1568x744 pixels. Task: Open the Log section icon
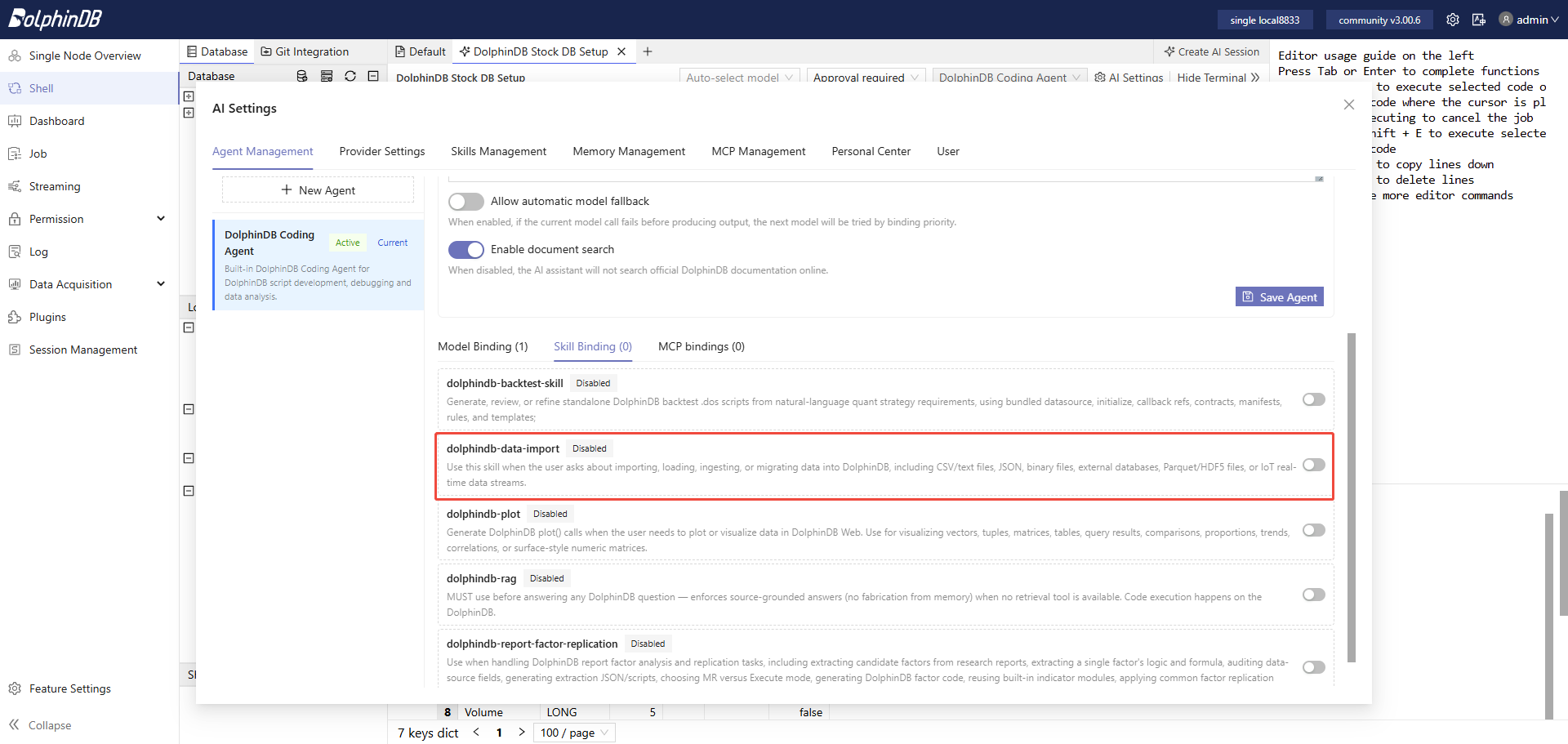click(15, 252)
